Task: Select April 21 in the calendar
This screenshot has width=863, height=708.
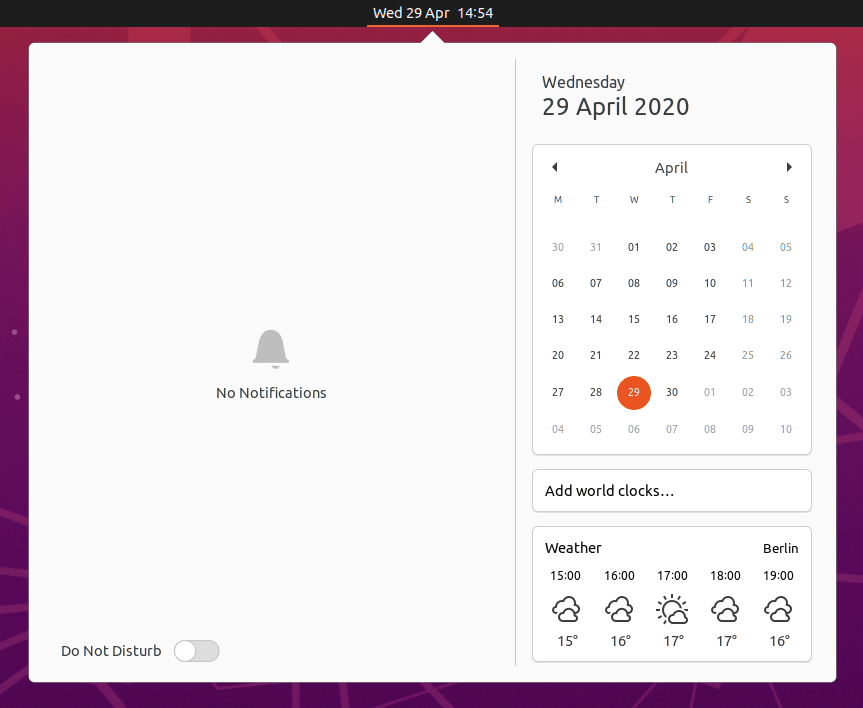Action: [x=596, y=355]
